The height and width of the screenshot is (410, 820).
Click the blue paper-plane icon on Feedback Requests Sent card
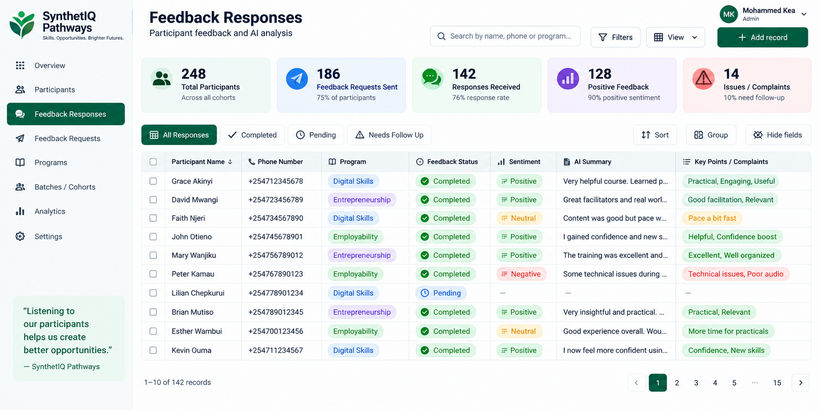(x=297, y=78)
